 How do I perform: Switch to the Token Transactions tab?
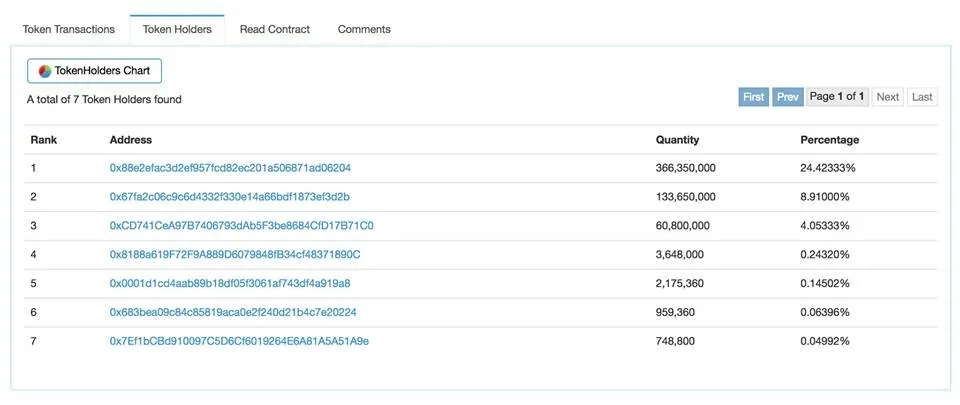pos(69,29)
